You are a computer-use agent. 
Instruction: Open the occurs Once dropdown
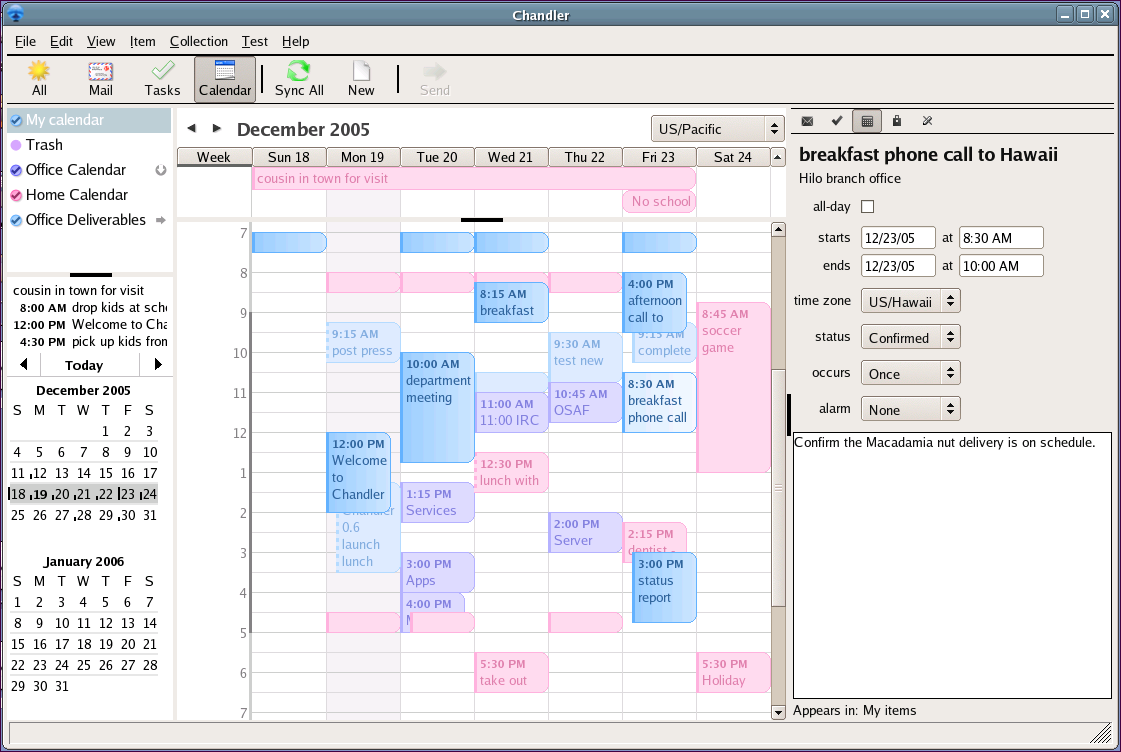(x=910, y=373)
